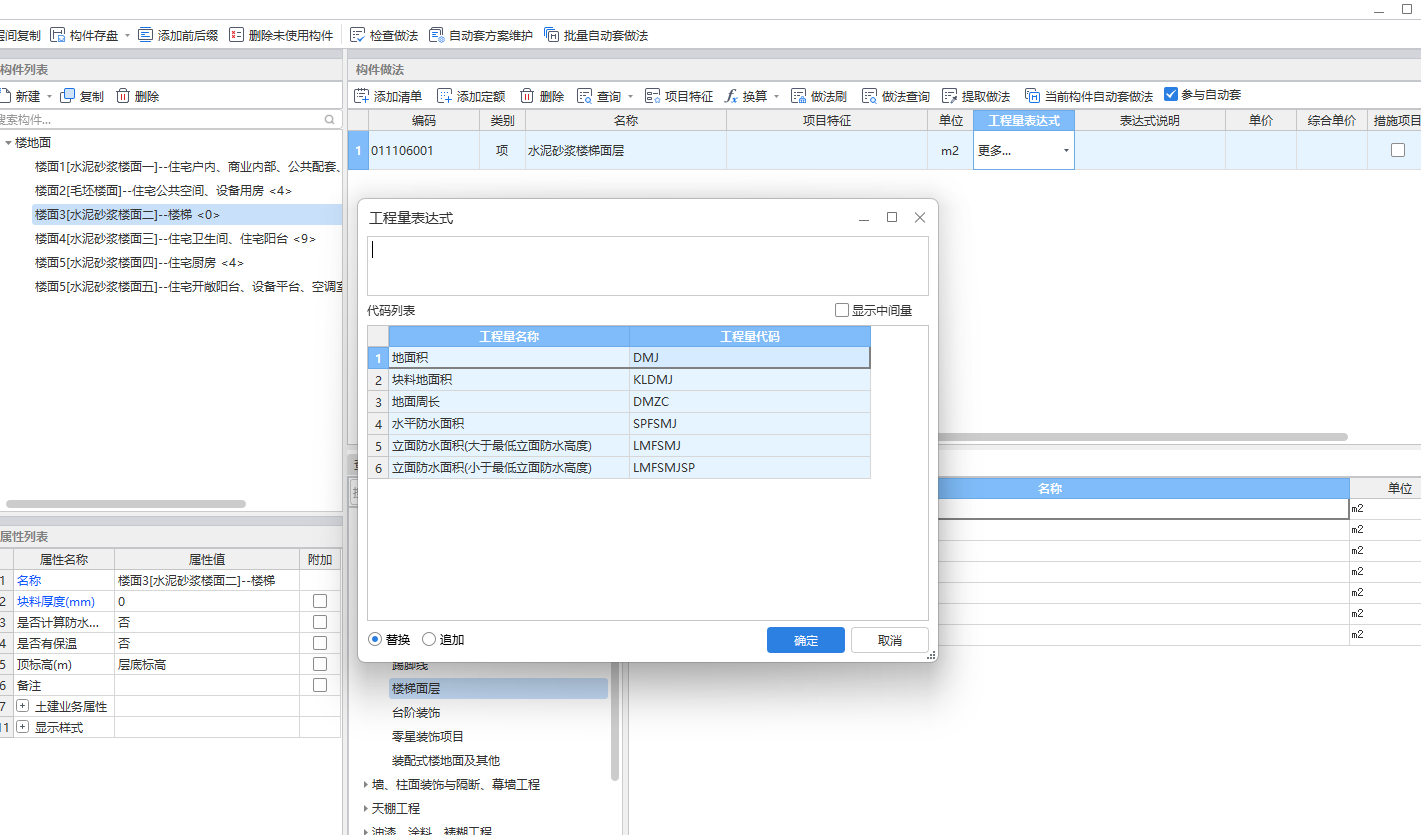The image size is (1421, 835).
Task: Click the search magnifier in component search box
Action: (x=330, y=119)
